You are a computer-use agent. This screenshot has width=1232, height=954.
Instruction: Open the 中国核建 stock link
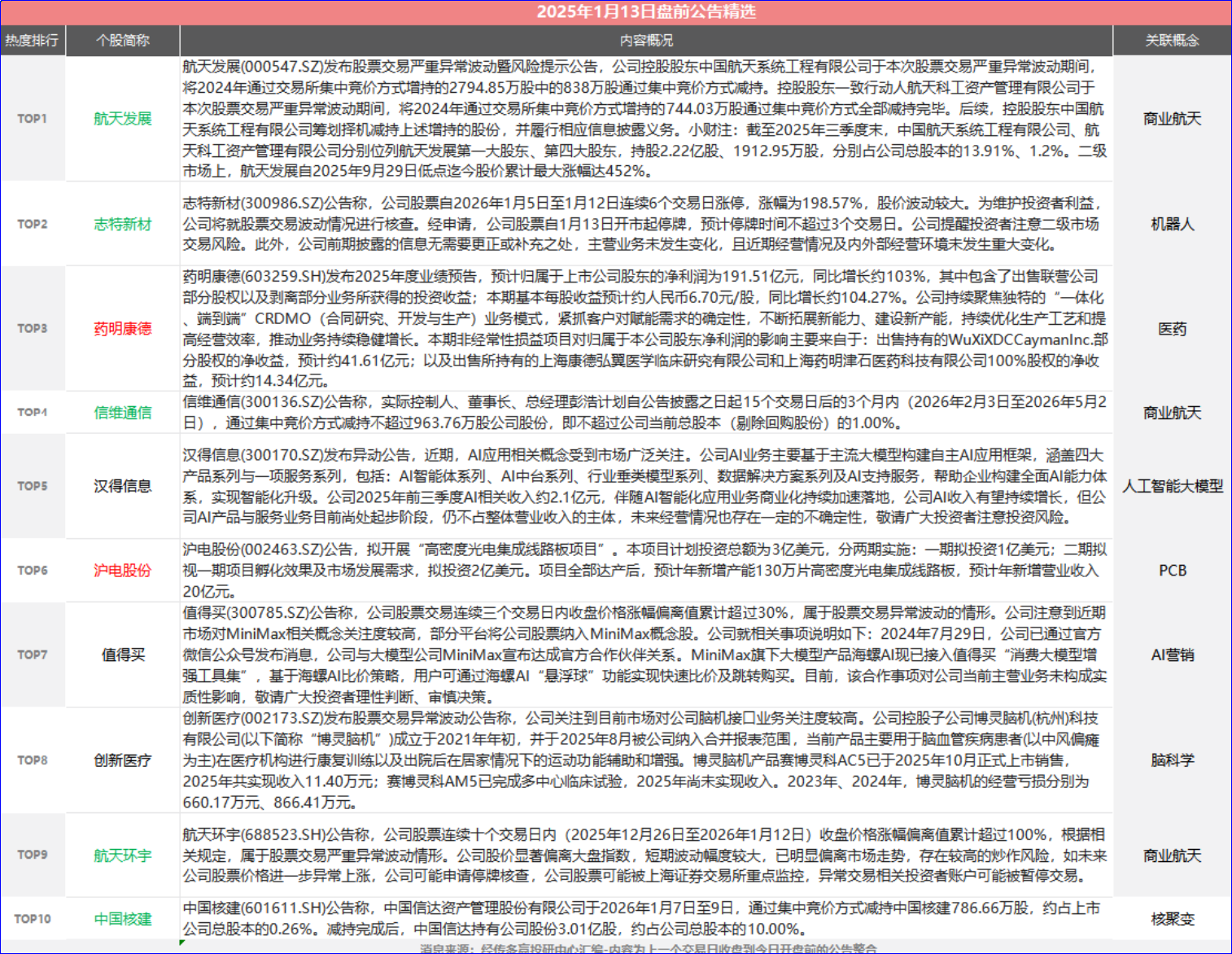[122, 919]
